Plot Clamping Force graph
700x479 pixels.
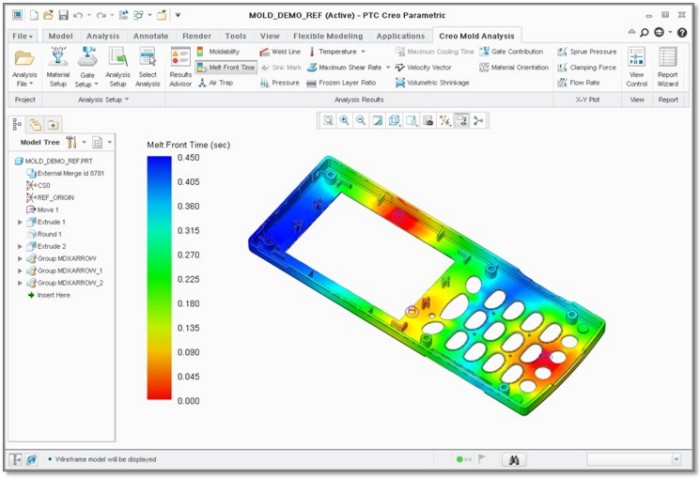click(587, 67)
